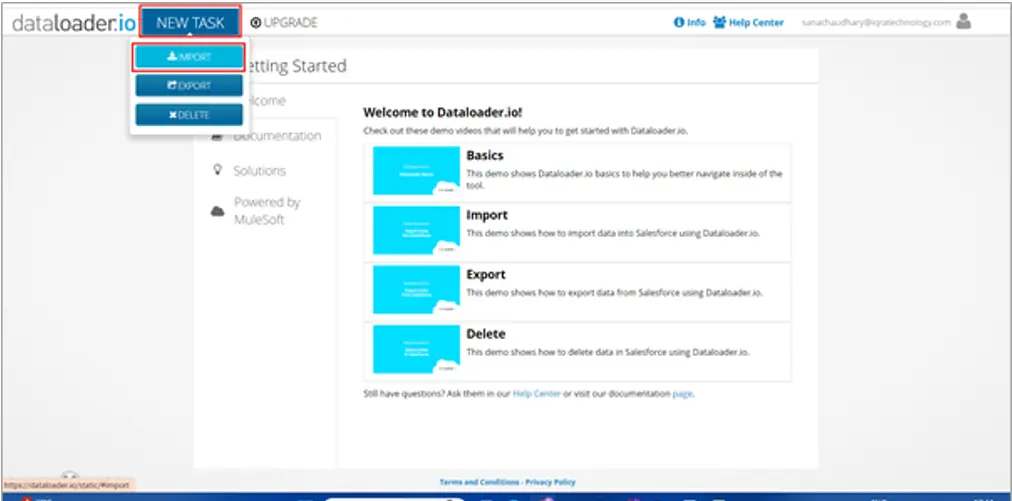Click the Import demo heading
1012x501 pixels.
(x=487, y=215)
